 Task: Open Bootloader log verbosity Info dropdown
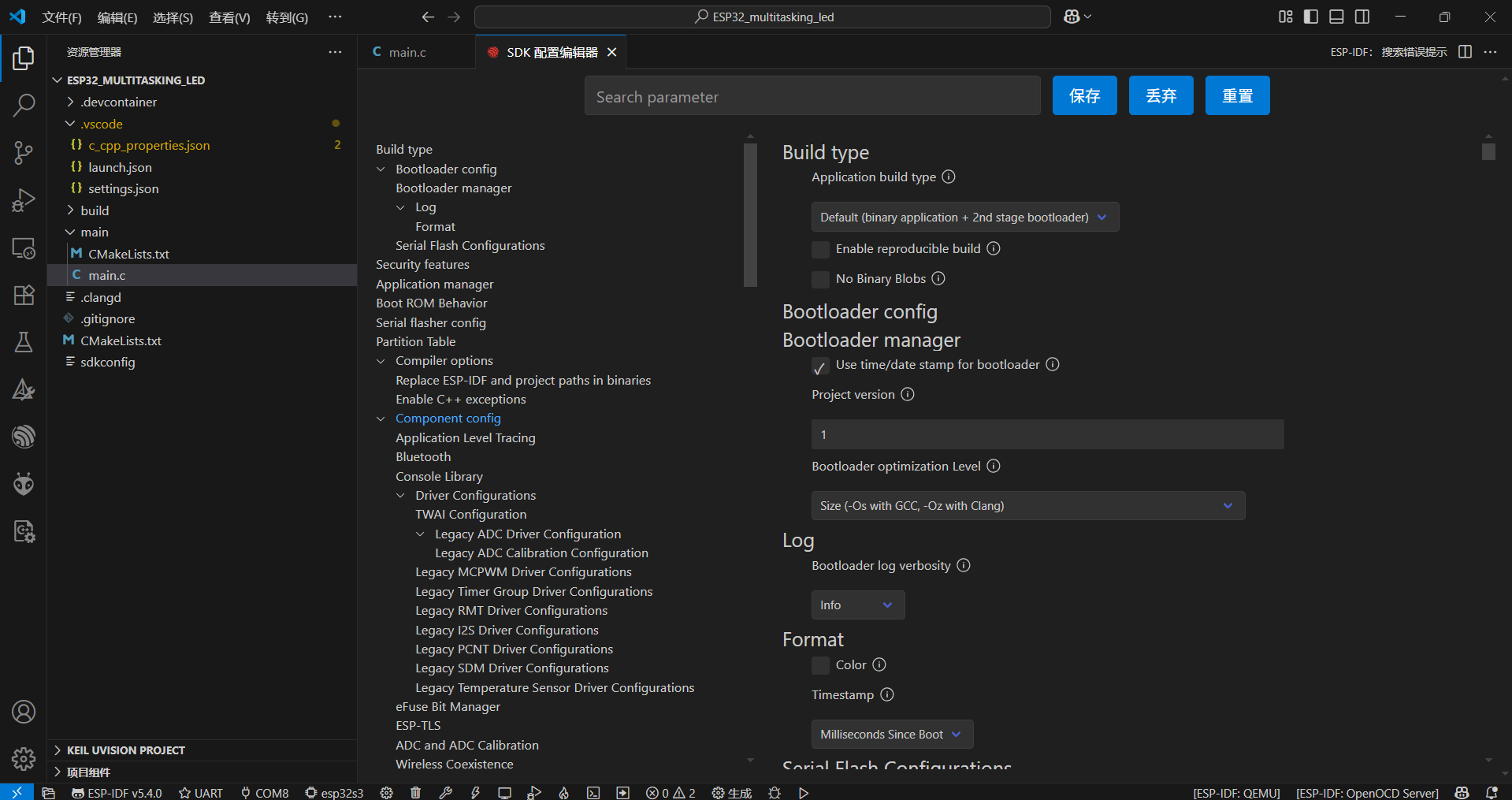pos(858,605)
